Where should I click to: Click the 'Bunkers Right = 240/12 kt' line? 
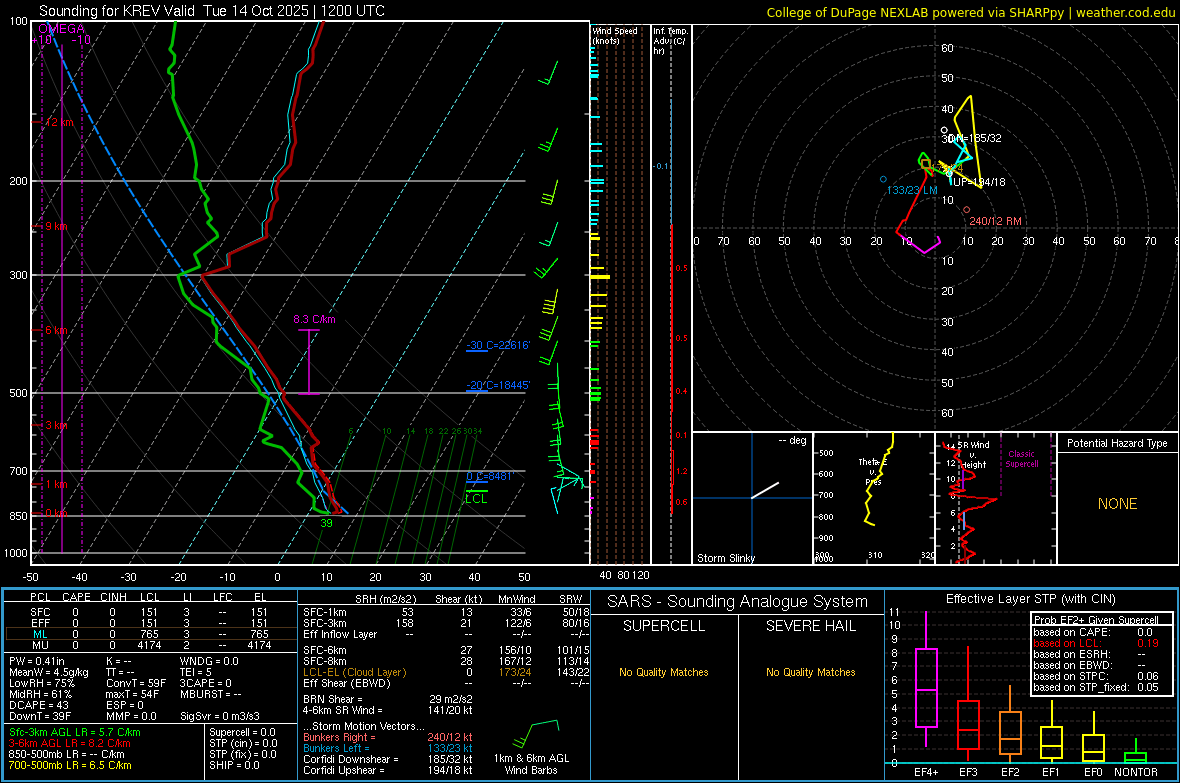(388, 737)
